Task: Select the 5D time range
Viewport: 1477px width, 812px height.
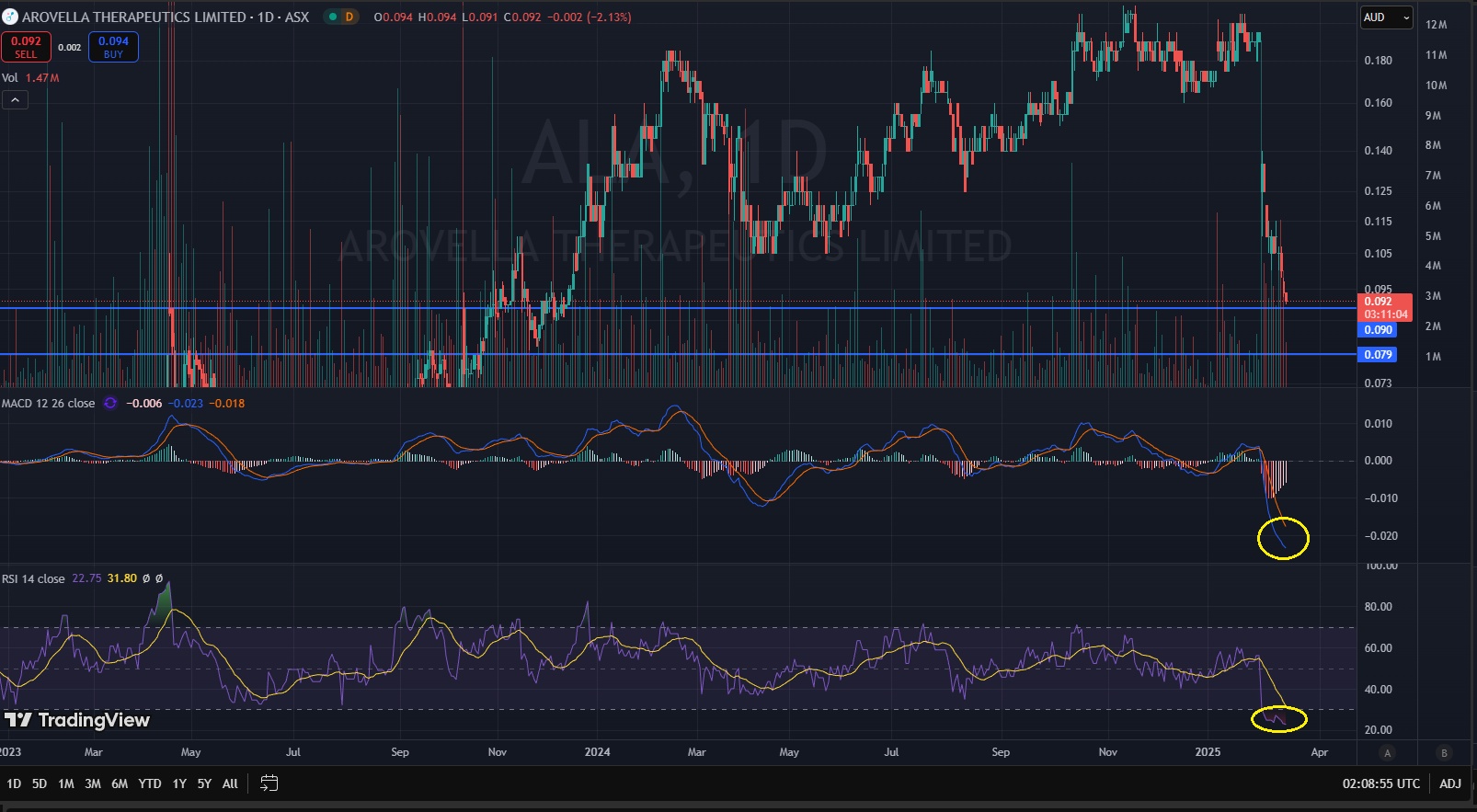Action: pos(40,783)
